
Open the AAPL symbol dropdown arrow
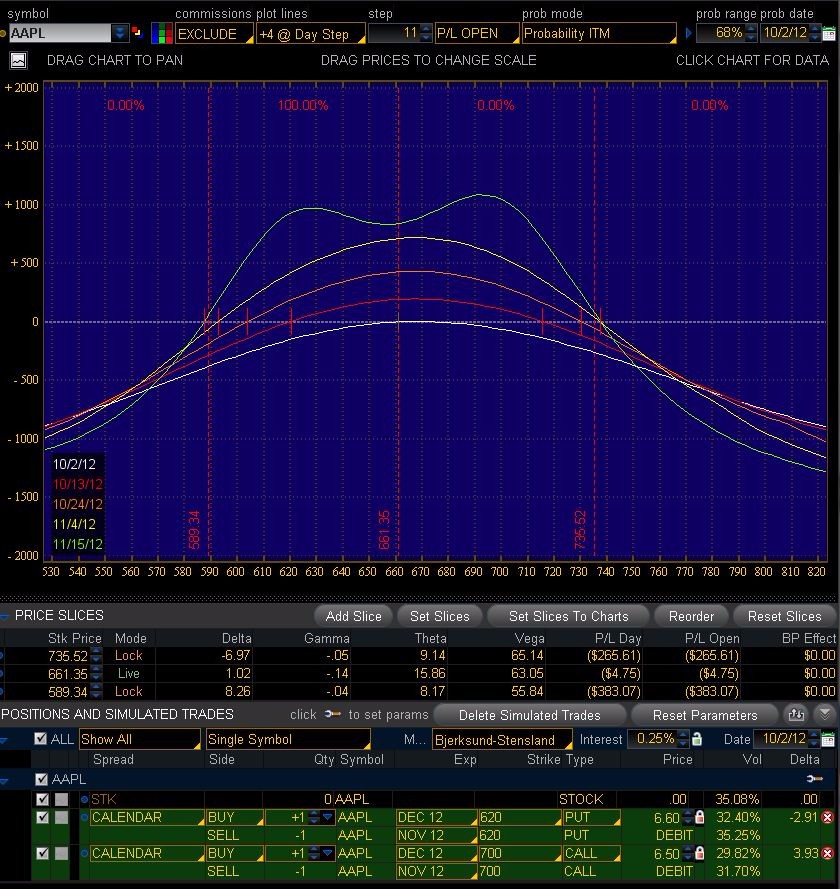click(x=120, y=33)
